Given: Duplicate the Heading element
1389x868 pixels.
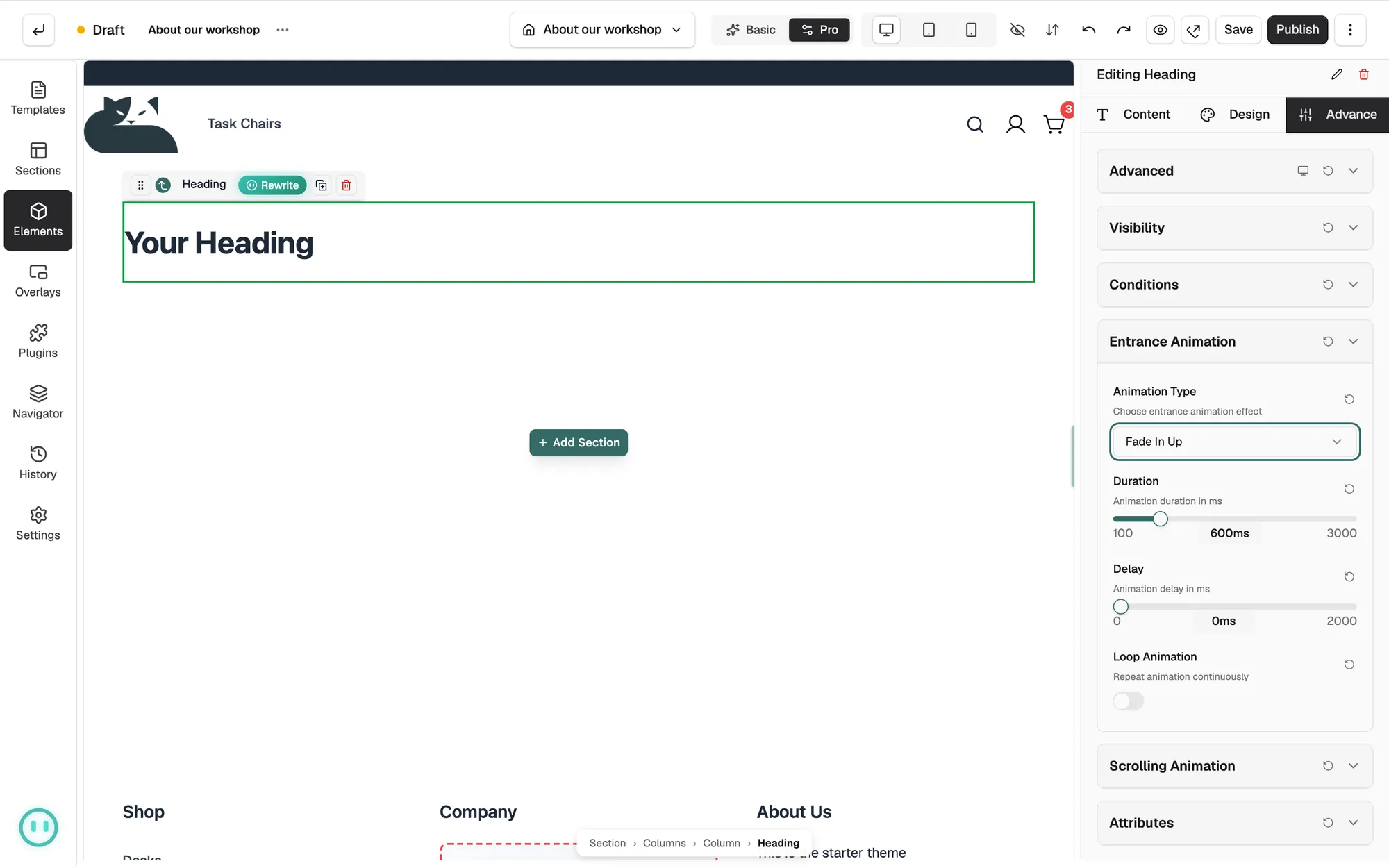Looking at the screenshot, I should click(x=321, y=185).
